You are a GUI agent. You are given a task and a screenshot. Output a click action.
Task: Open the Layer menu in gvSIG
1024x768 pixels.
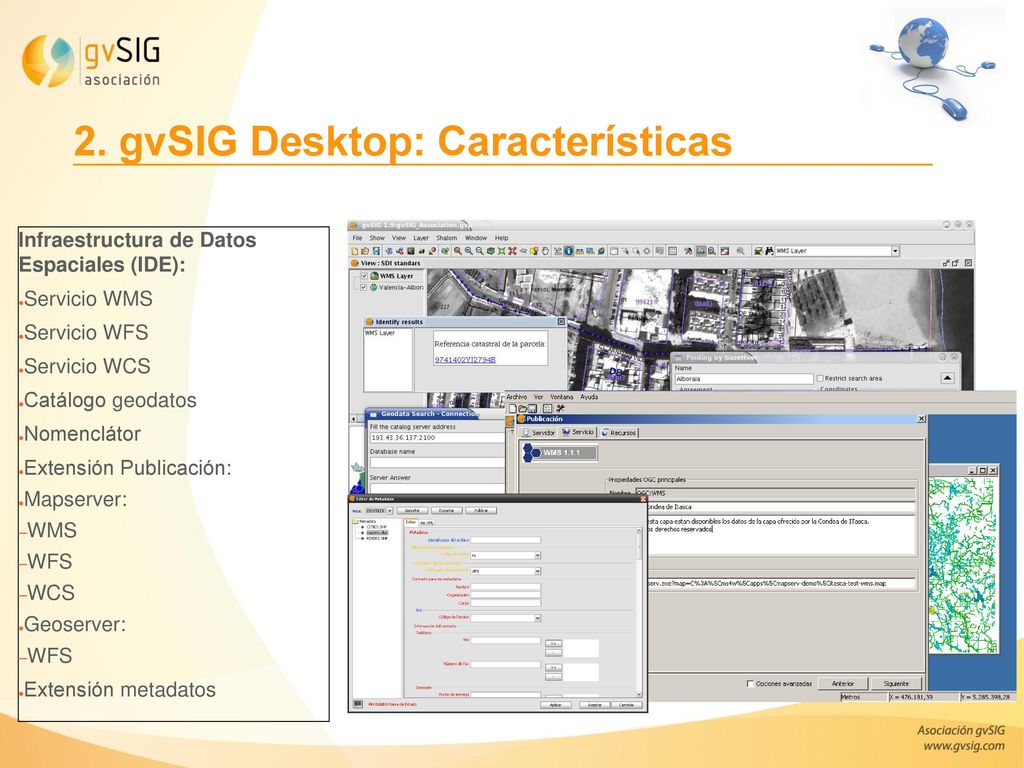coord(421,238)
